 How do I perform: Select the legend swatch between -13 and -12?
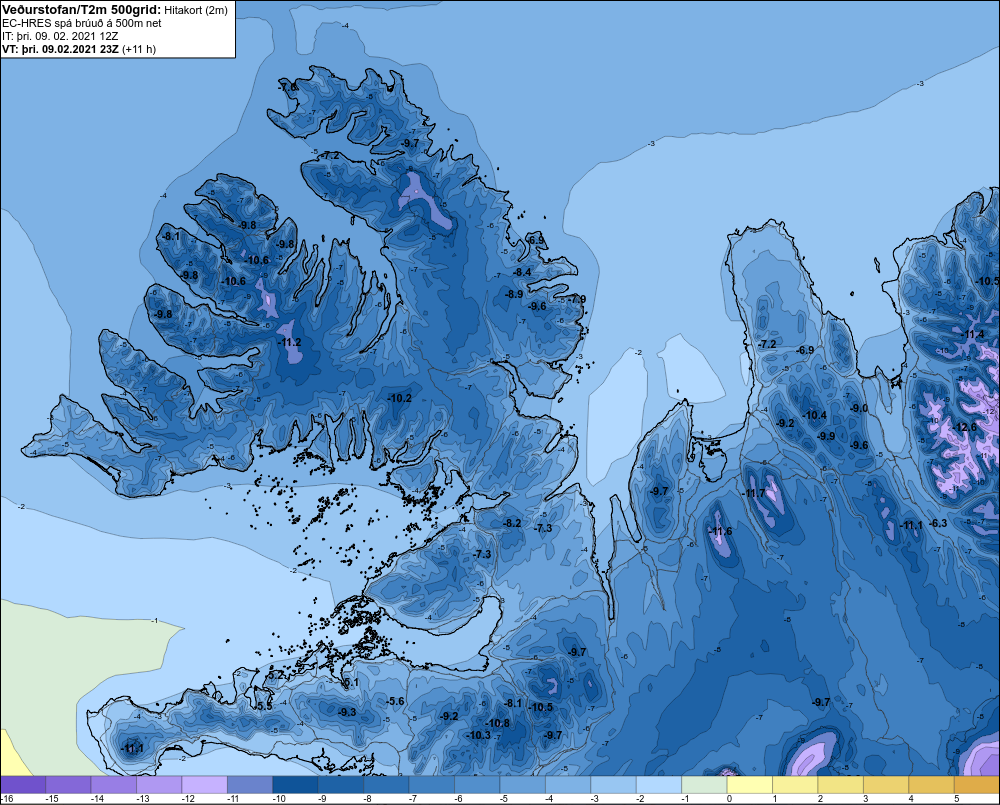point(159,785)
